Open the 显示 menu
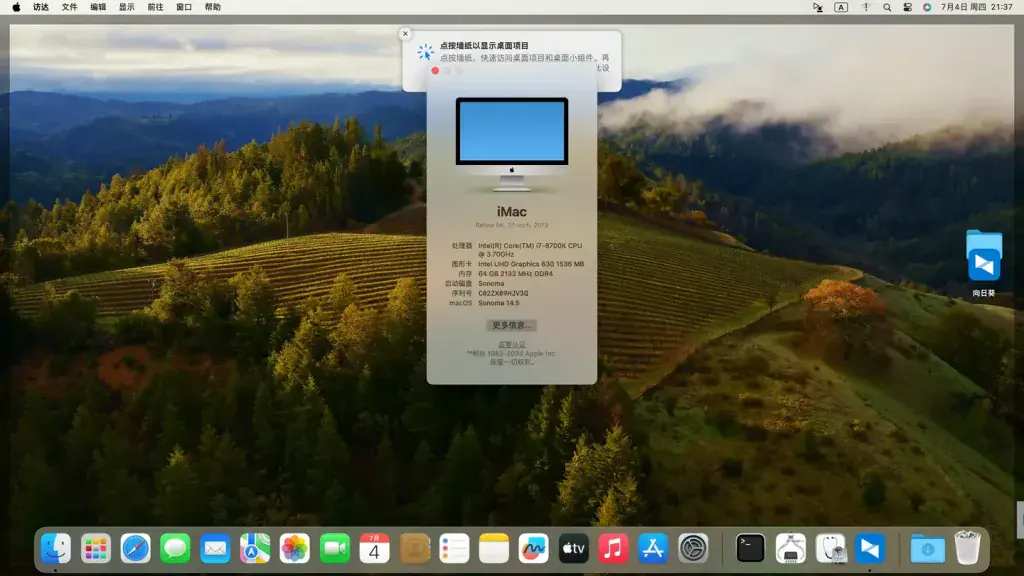Screen dimensions: 1024x576 click(x=127, y=7)
